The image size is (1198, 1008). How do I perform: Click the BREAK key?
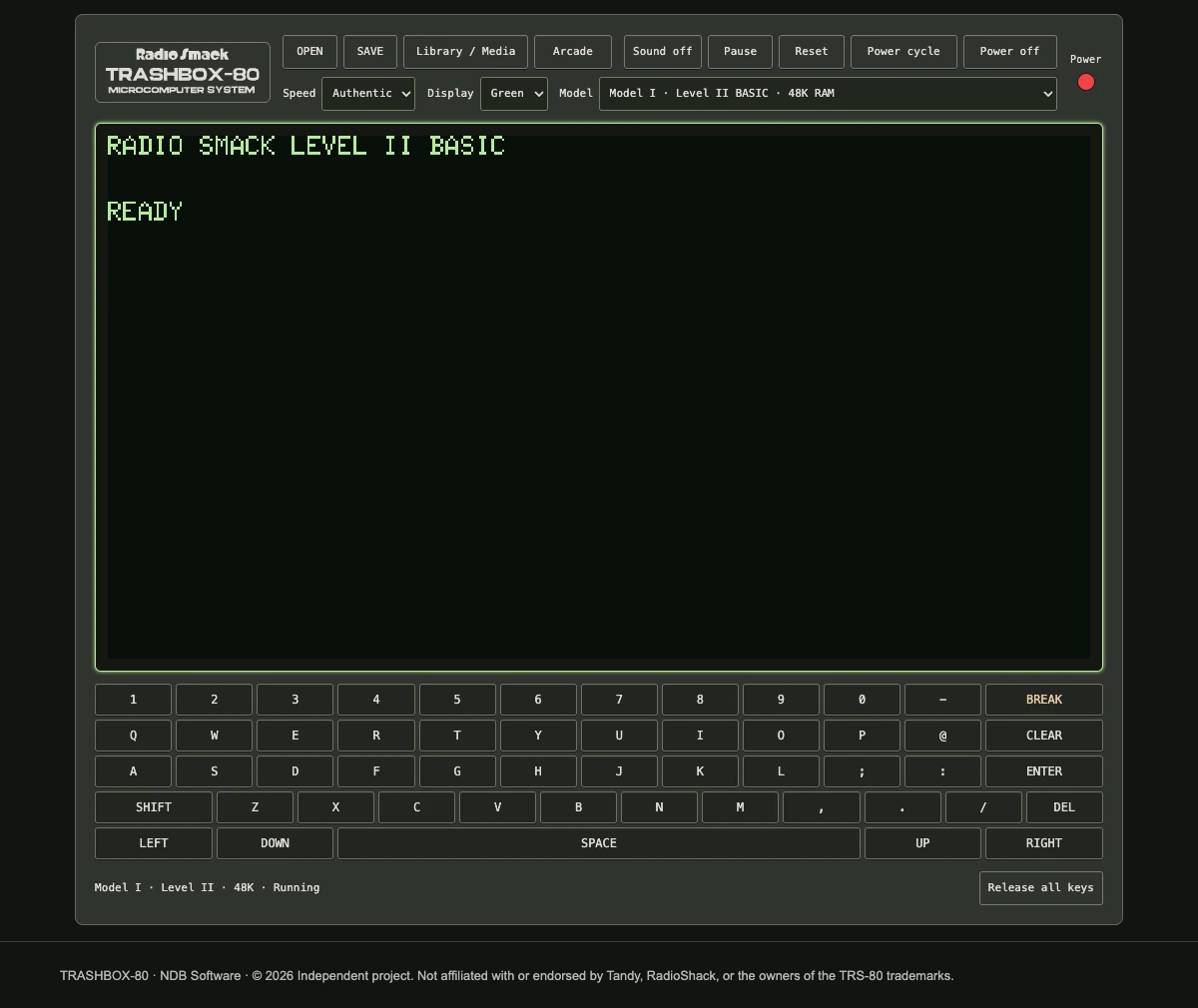[1044, 700]
